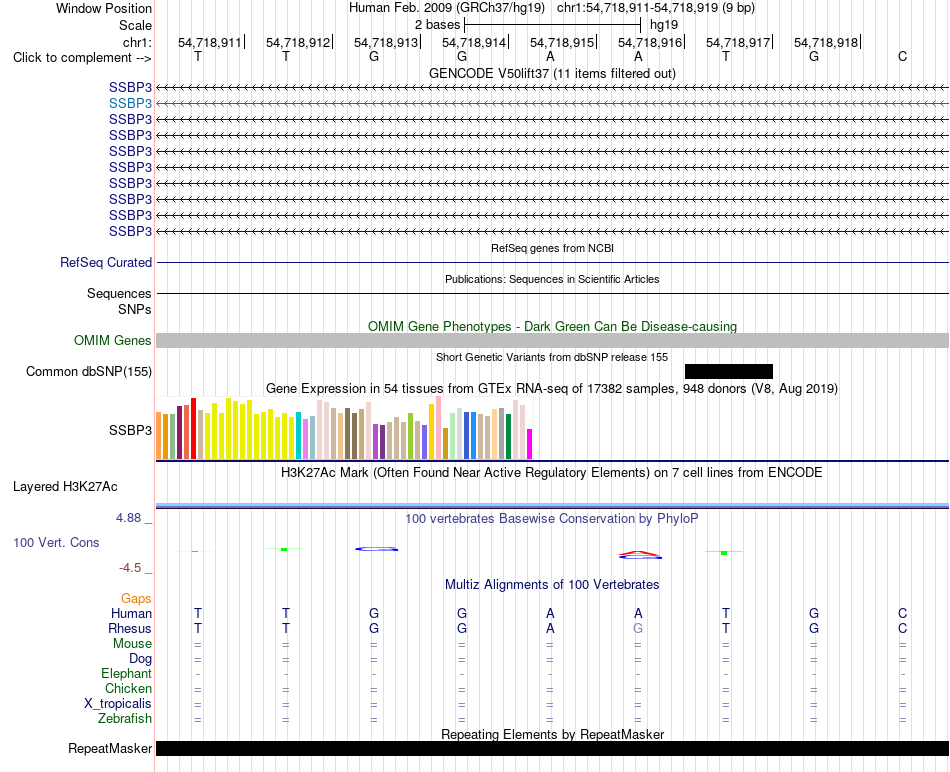This screenshot has width=950, height=772.
Task: Click 'Repeating Elements by RepeatMasker' title
Action: point(552,734)
